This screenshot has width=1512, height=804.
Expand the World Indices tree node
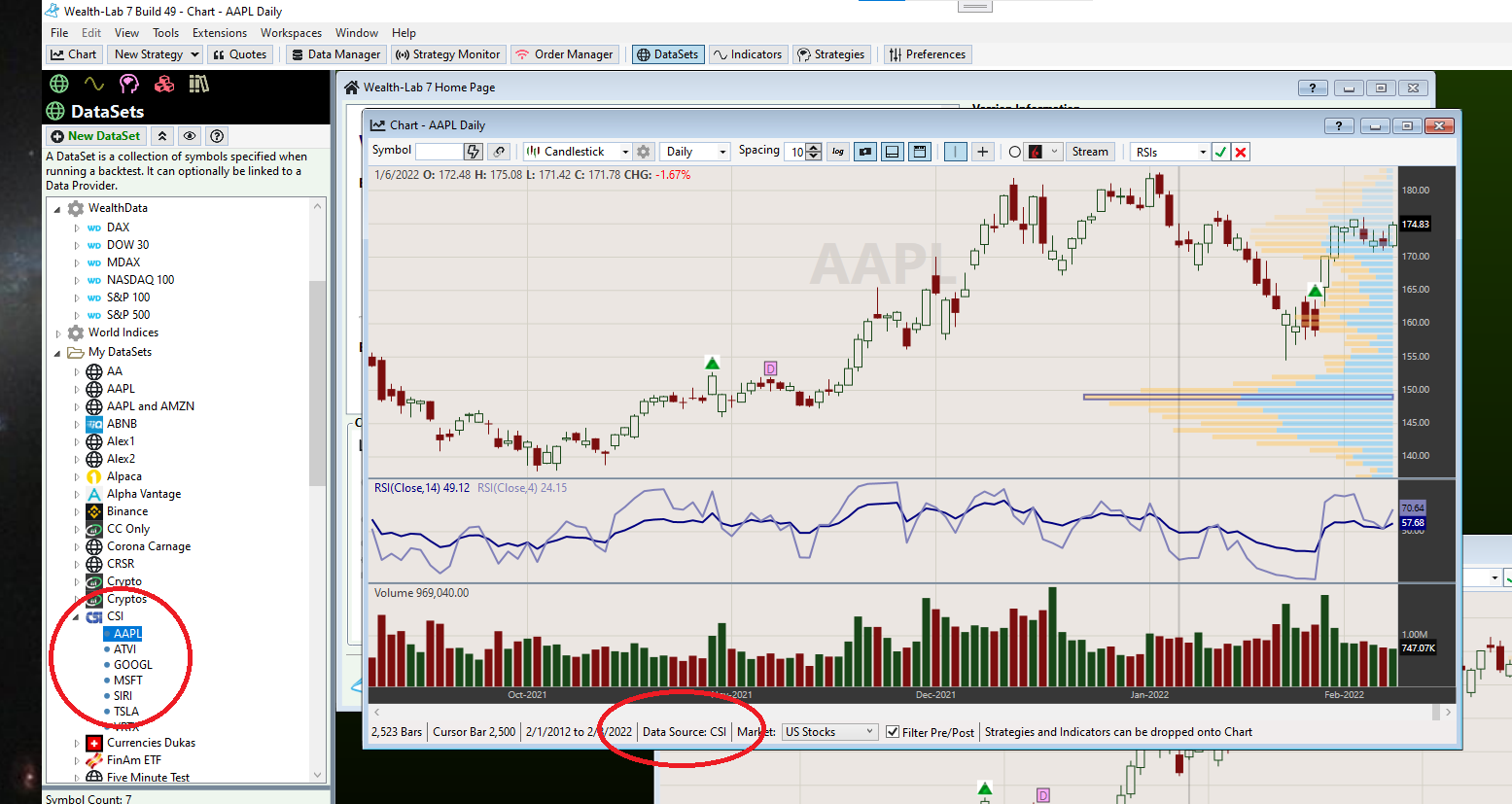click(57, 333)
